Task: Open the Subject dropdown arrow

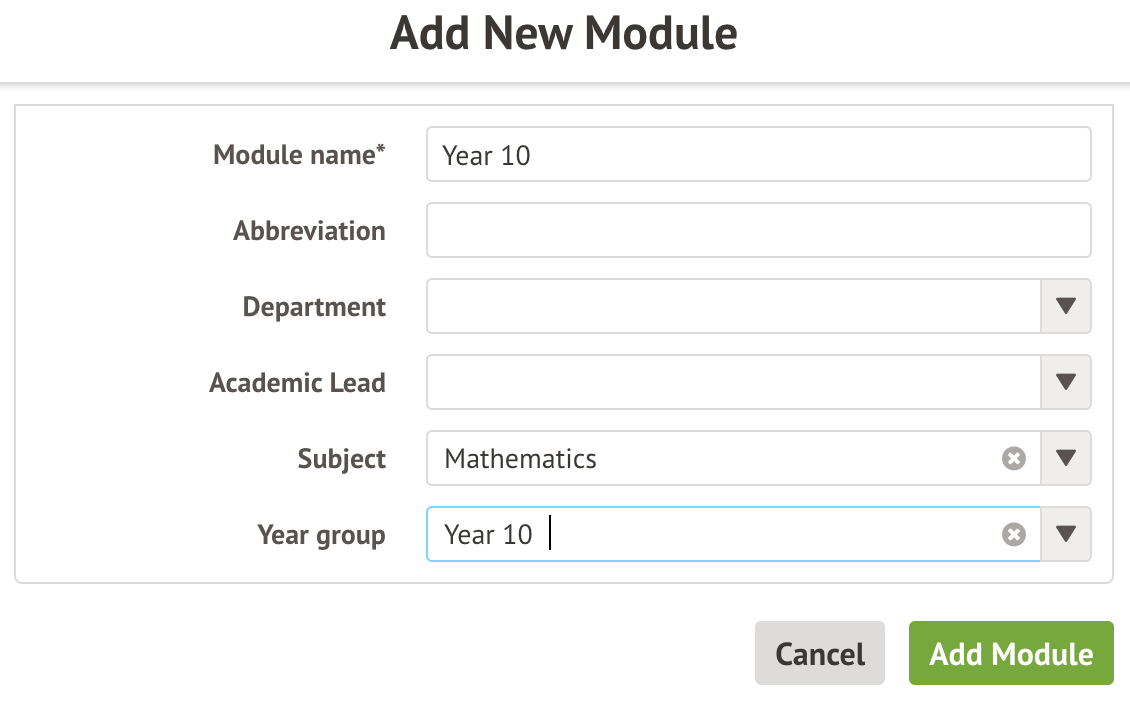Action: pyautogui.click(x=1066, y=458)
